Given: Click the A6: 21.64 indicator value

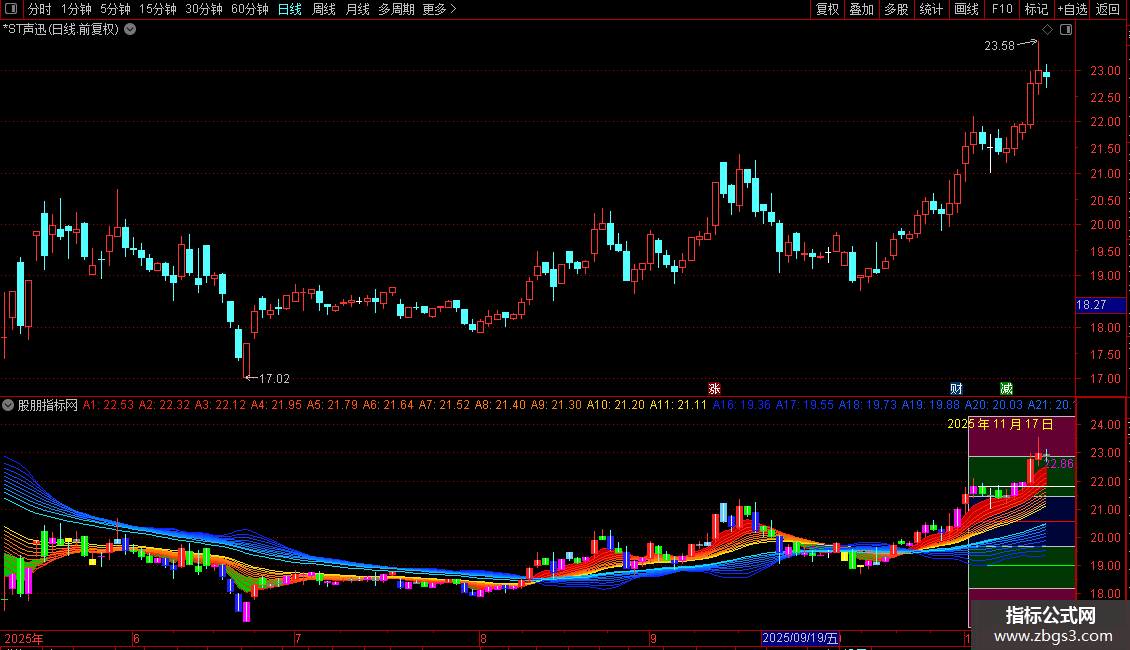Looking at the screenshot, I should (x=388, y=405).
